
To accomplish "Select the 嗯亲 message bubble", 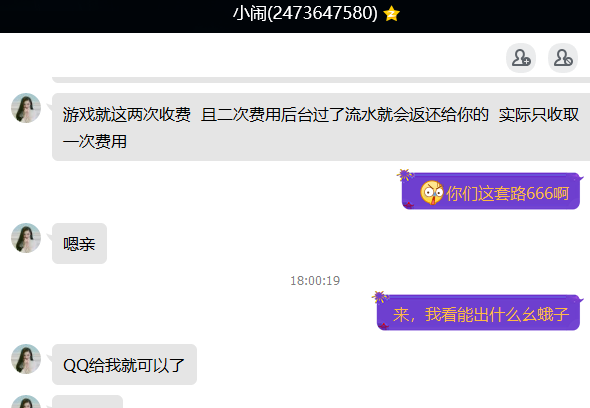I will point(79,244).
